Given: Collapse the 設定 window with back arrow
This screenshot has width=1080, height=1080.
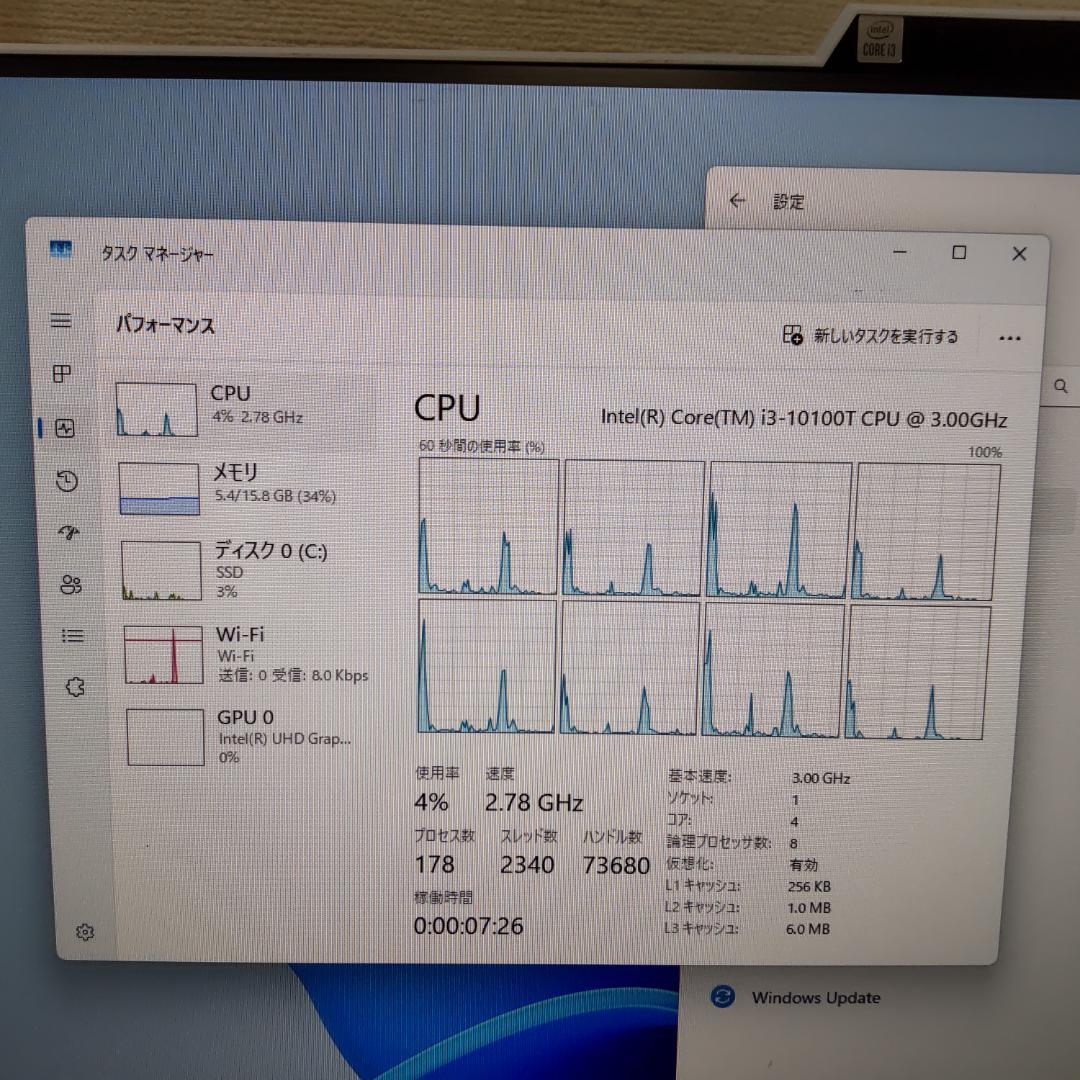Looking at the screenshot, I should pyautogui.click(x=737, y=201).
